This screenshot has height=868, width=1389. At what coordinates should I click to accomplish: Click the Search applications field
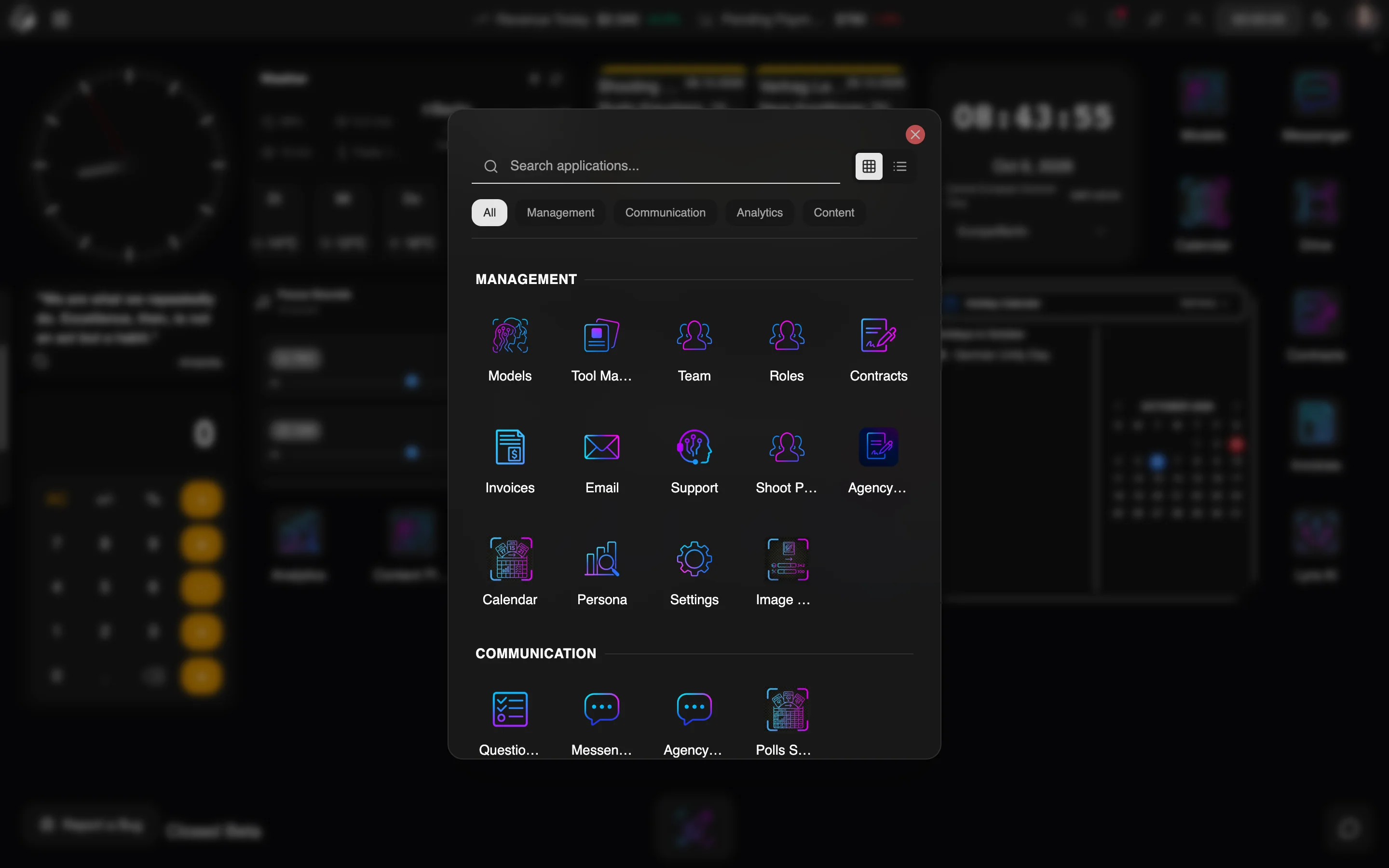655,166
